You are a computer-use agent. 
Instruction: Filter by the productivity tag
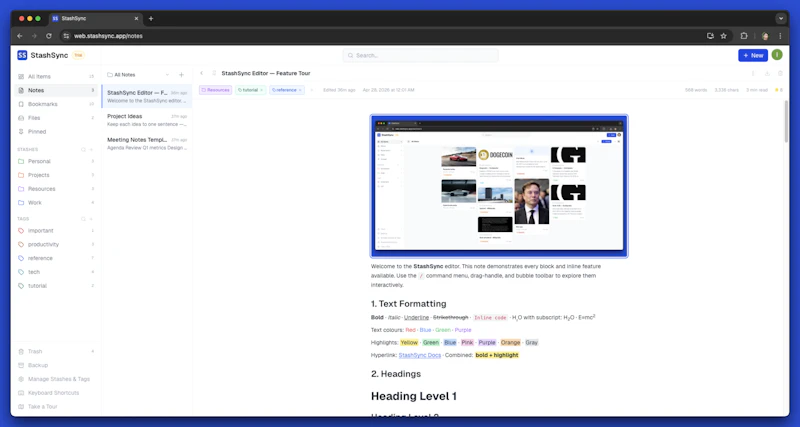coord(56,244)
